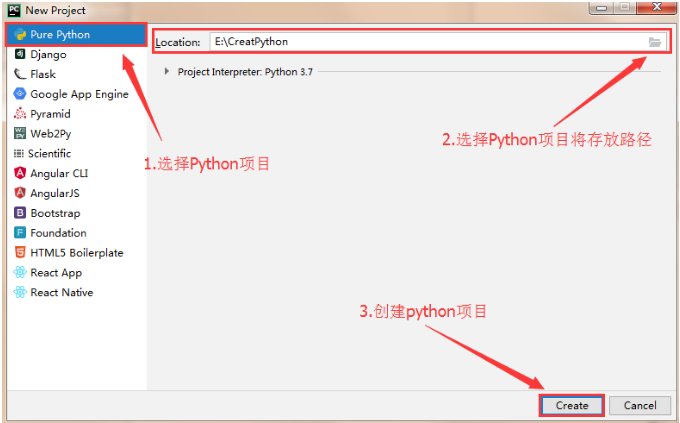Click the React App atom icon

pyautogui.click(x=20, y=272)
